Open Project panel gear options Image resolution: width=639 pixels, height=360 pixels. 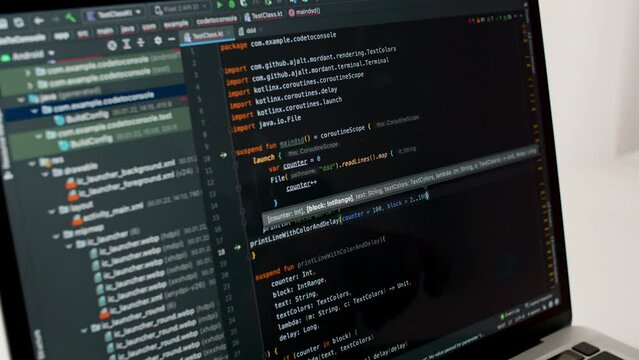(158, 40)
